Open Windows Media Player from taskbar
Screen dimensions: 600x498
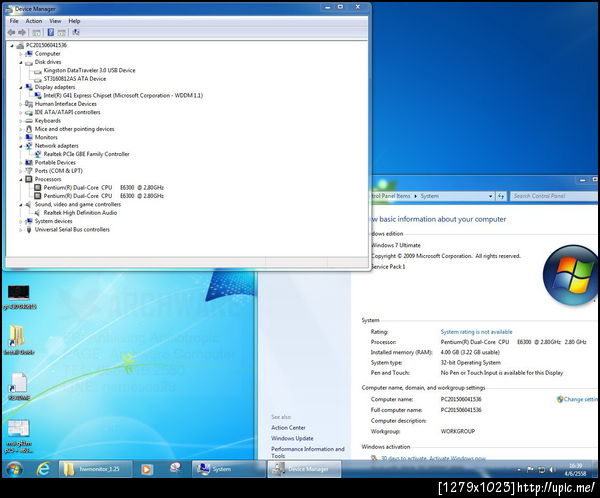tap(147, 469)
